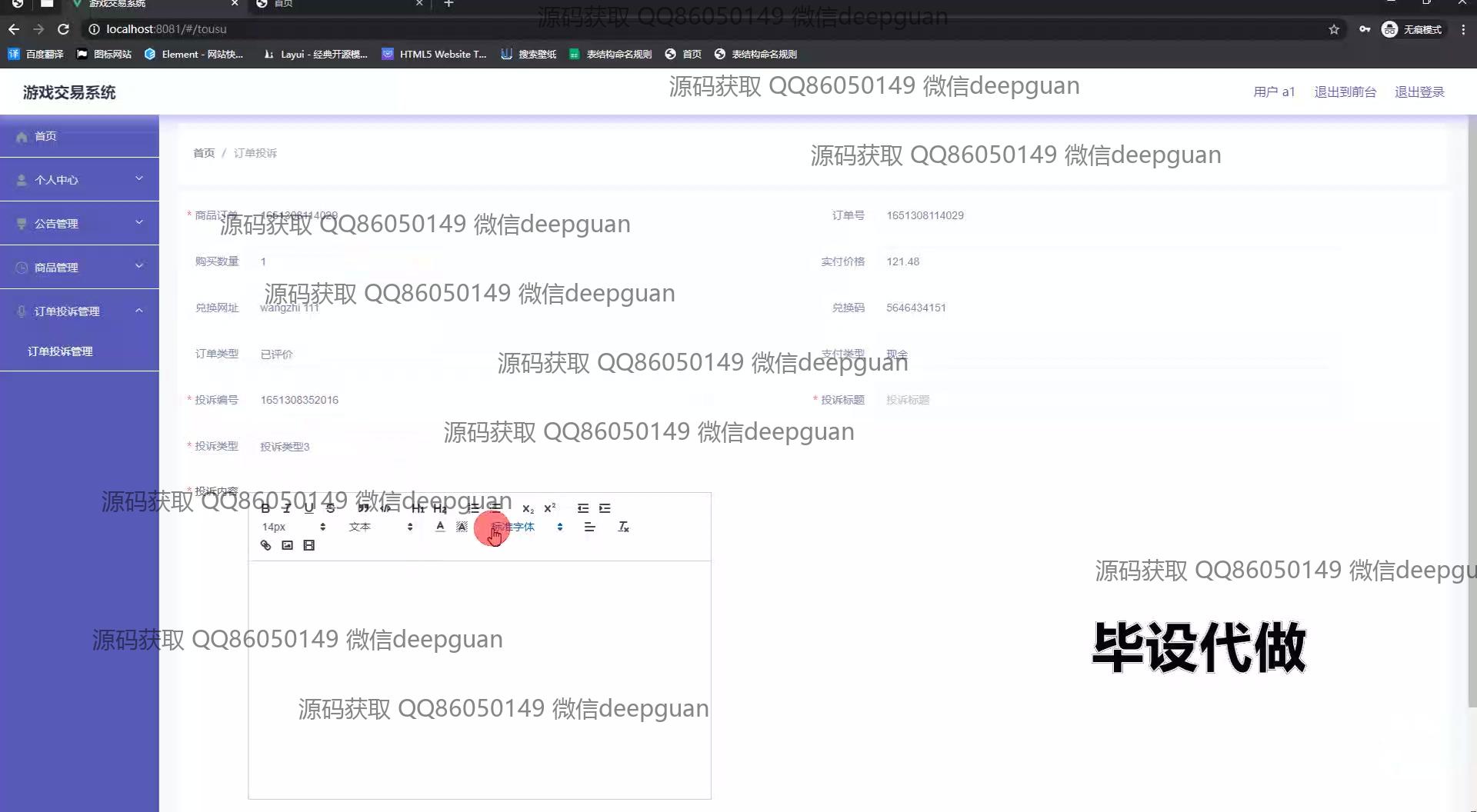Apply subscript formatting
The image size is (1477, 812).
tap(528, 508)
